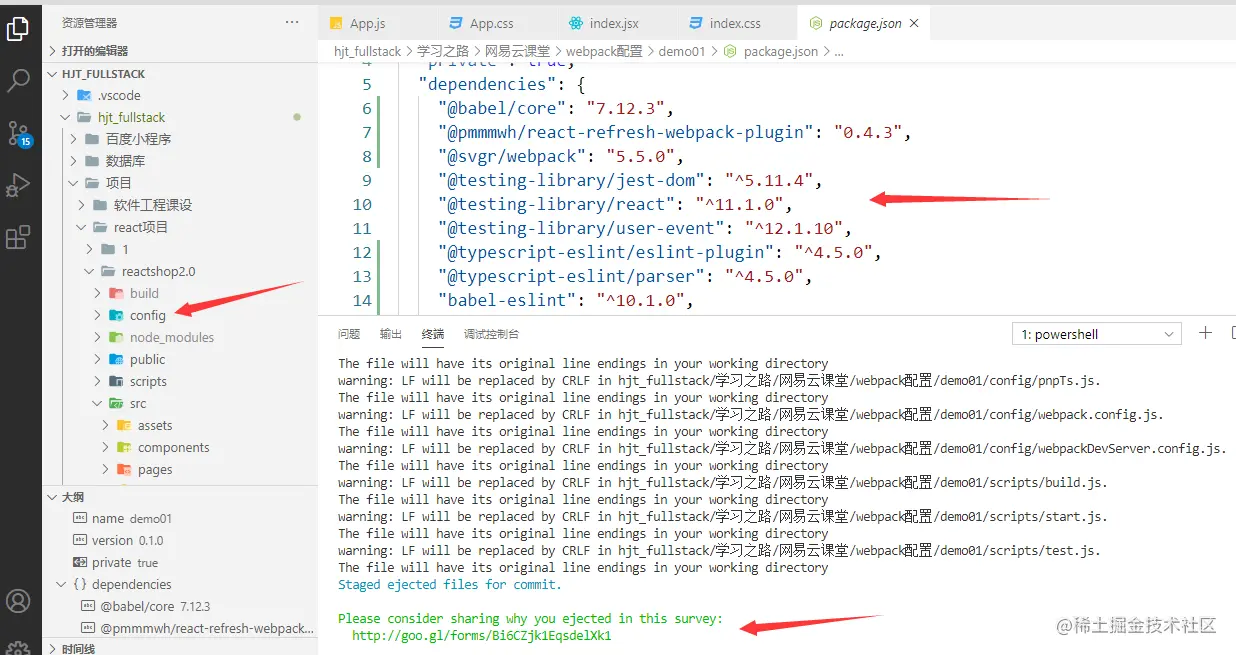
Task: Expand the 时间线 timeline section
Action: coord(181,648)
